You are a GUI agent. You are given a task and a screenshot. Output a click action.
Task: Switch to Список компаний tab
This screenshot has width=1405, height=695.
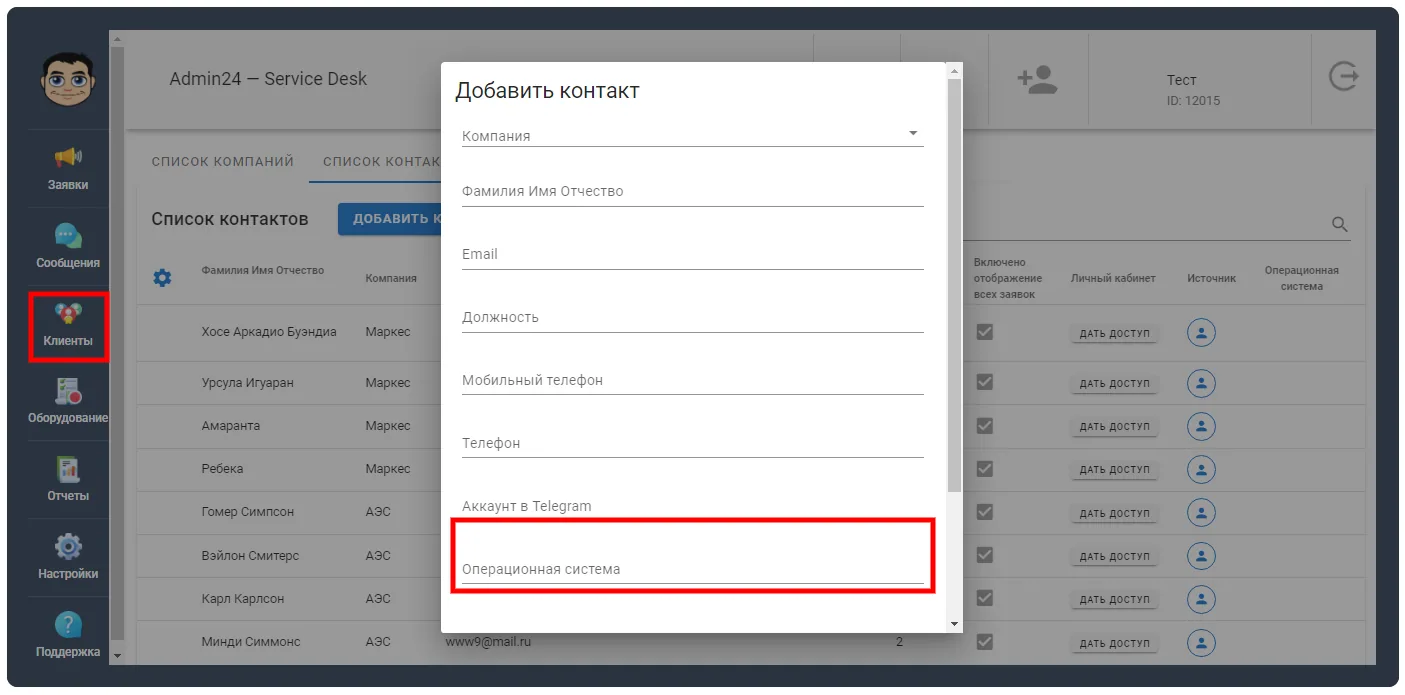(223, 161)
